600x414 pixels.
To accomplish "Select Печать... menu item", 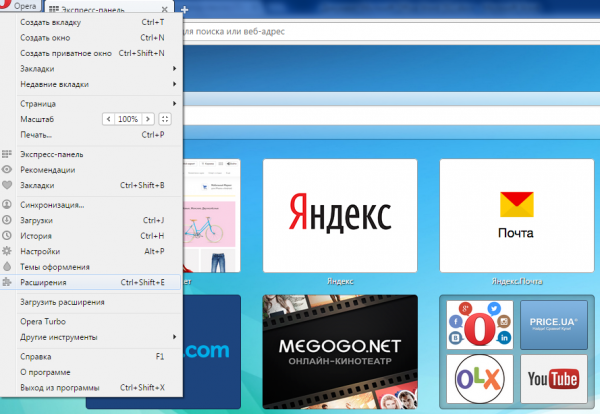I will pos(91,135).
